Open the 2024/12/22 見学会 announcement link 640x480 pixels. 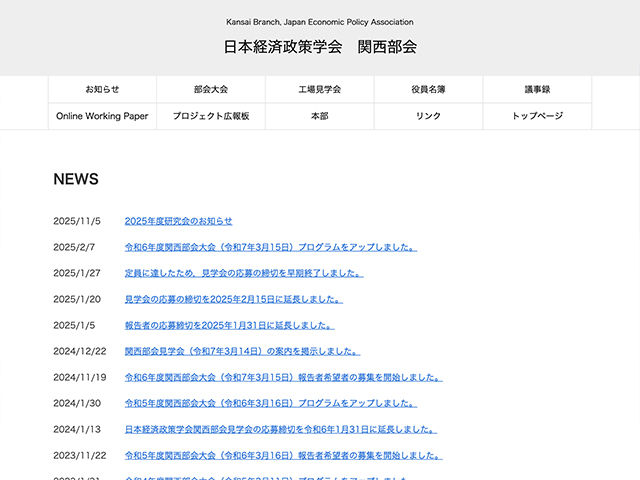242,351
